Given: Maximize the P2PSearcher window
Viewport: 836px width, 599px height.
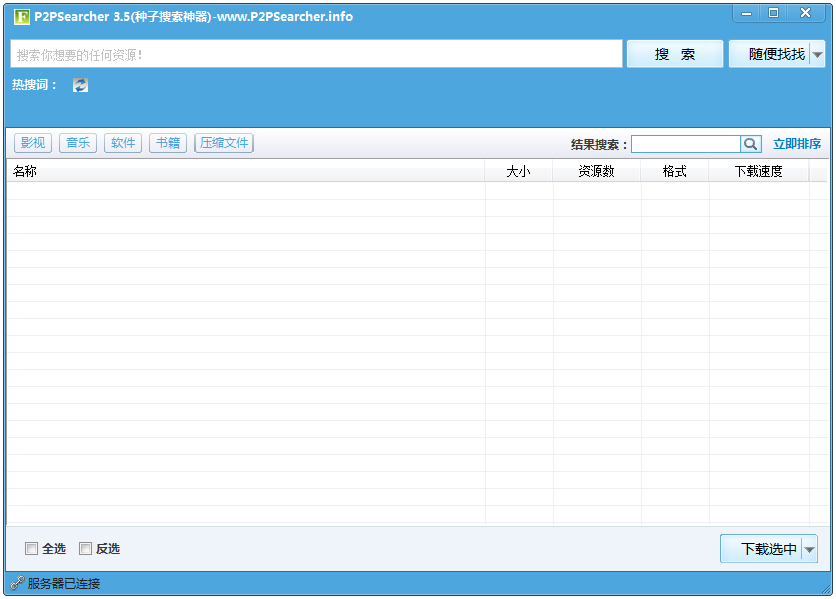Looking at the screenshot, I should click(x=774, y=13).
